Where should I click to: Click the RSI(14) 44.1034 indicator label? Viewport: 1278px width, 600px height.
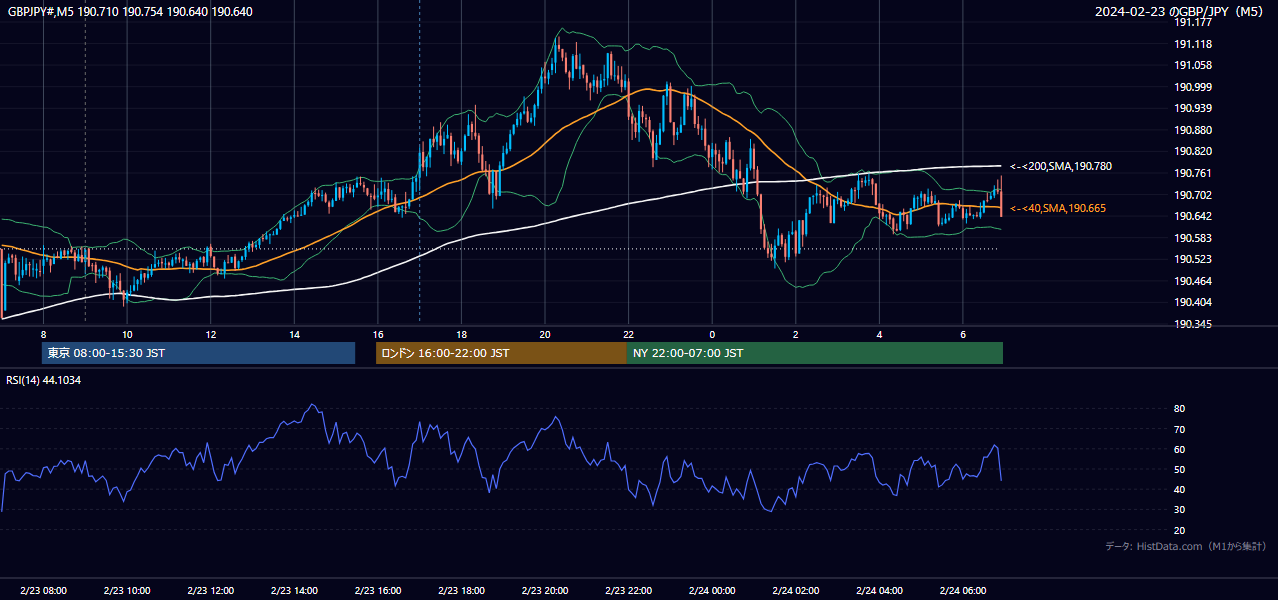click(43, 380)
